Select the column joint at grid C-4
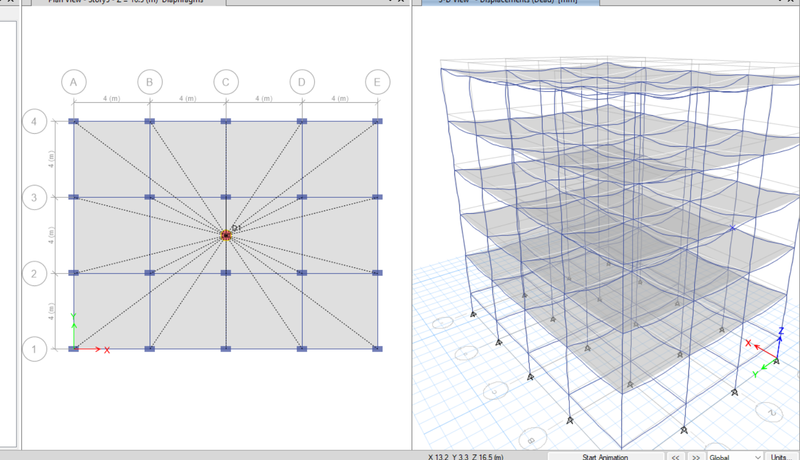This screenshot has width=800, height=460. 226,121
